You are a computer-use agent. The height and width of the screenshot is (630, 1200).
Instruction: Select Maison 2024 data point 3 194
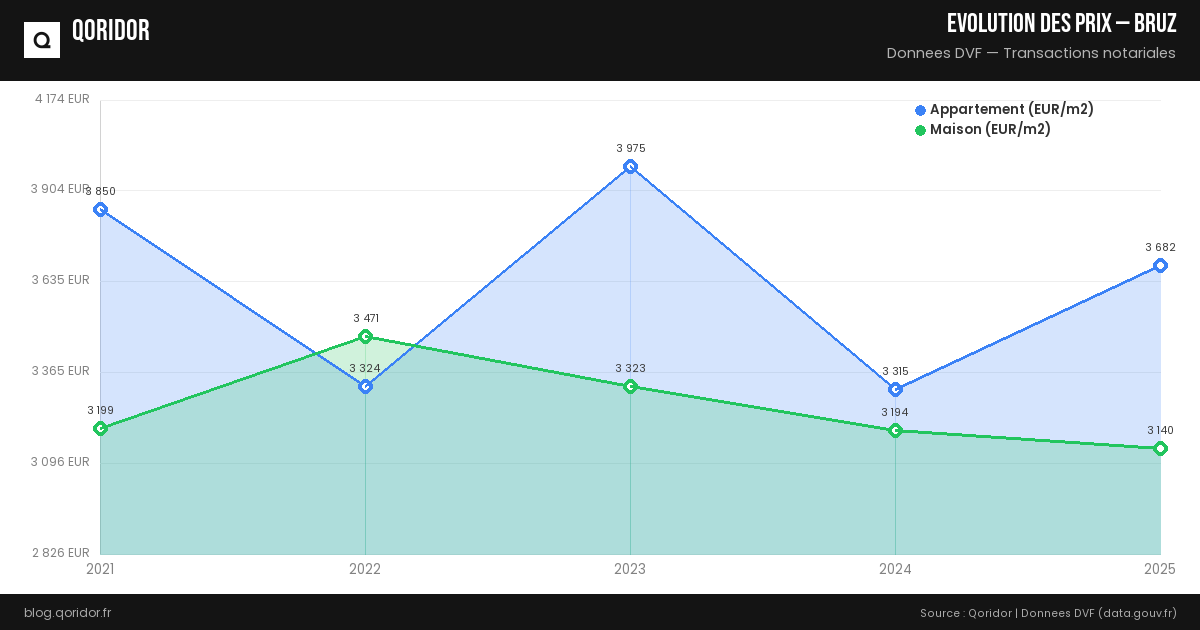(x=895, y=430)
